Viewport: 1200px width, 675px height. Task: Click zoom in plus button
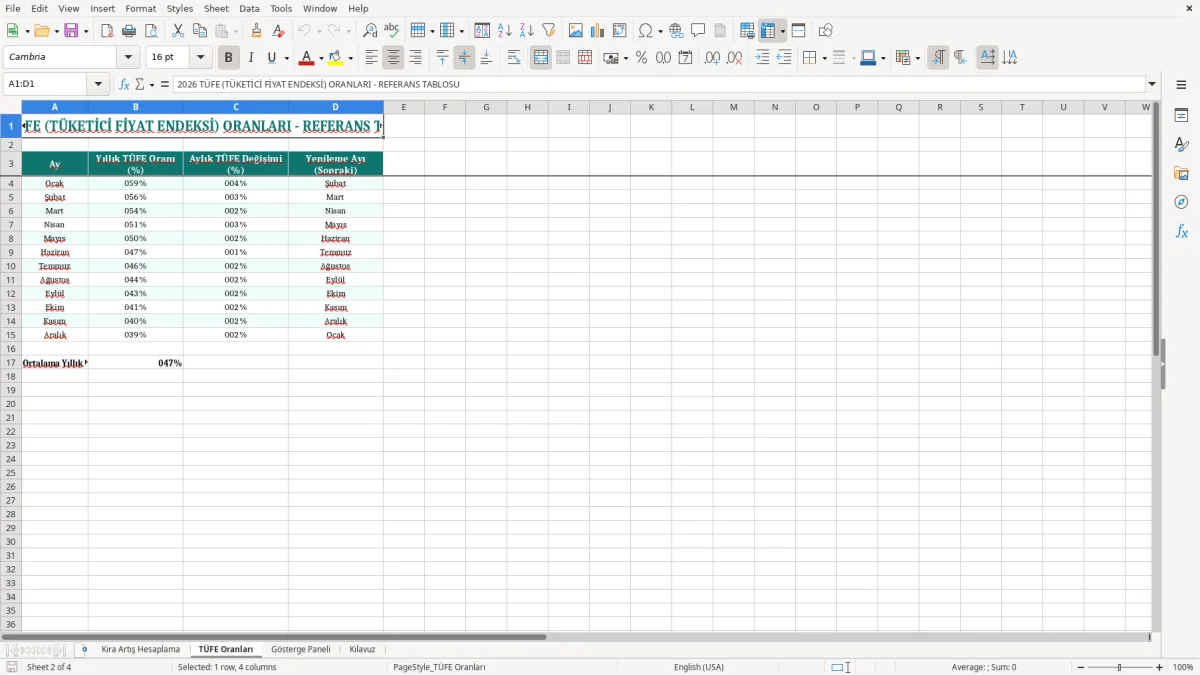pos(1160,667)
